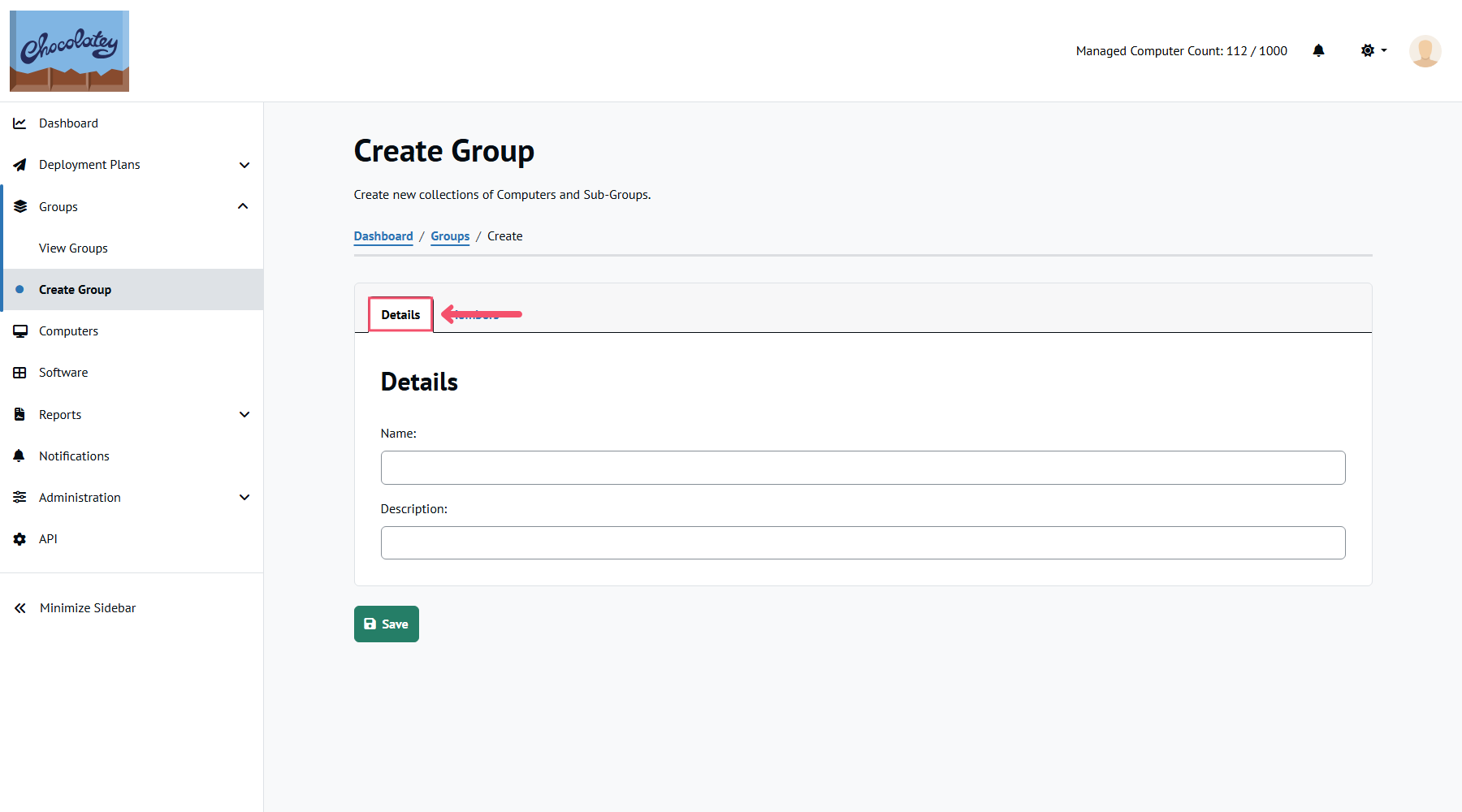
Task: Click the Administration sliders icon
Action: [19, 497]
